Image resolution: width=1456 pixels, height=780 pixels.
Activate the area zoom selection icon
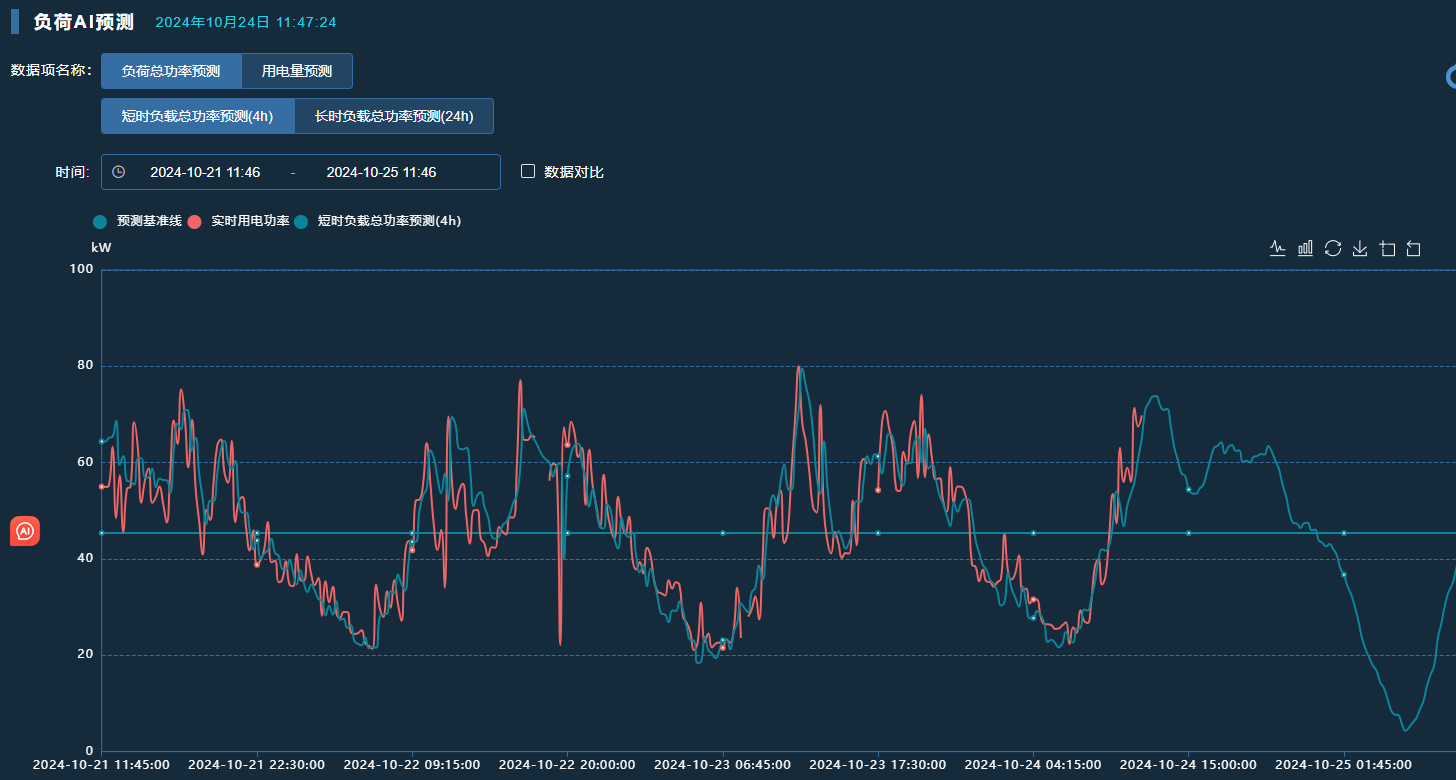(x=1387, y=248)
